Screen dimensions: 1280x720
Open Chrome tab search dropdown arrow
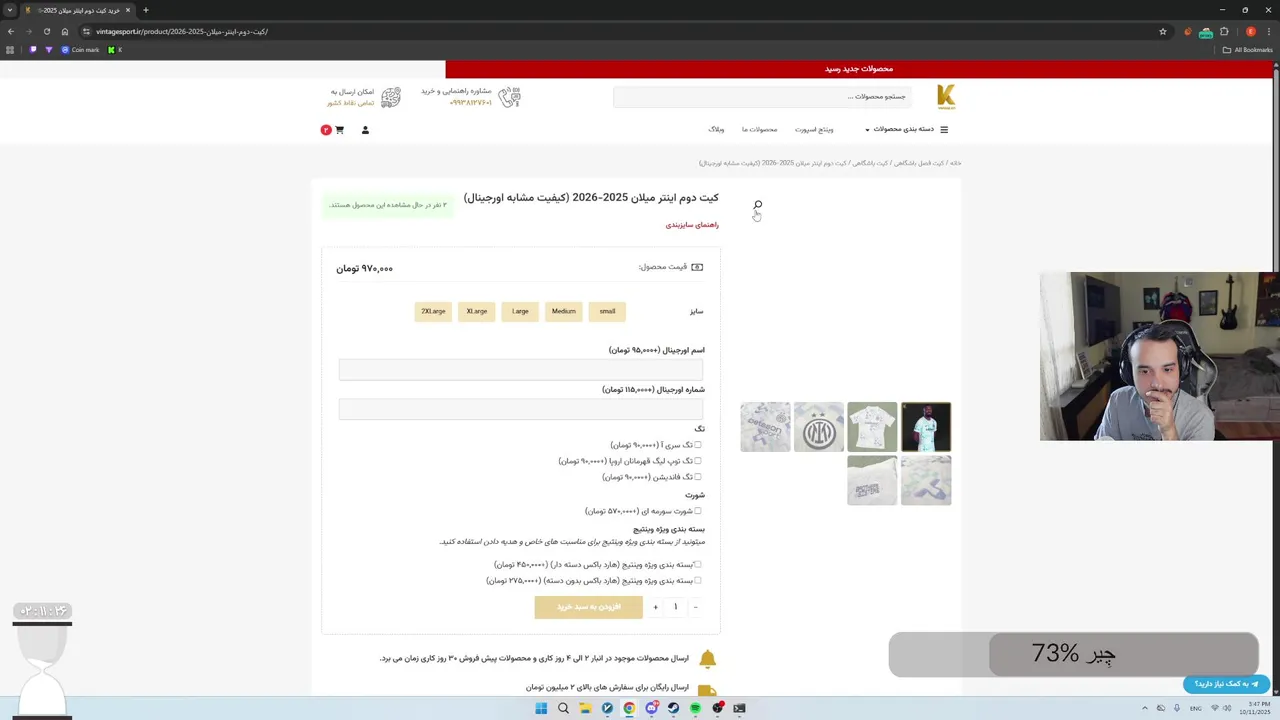(x=10, y=10)
